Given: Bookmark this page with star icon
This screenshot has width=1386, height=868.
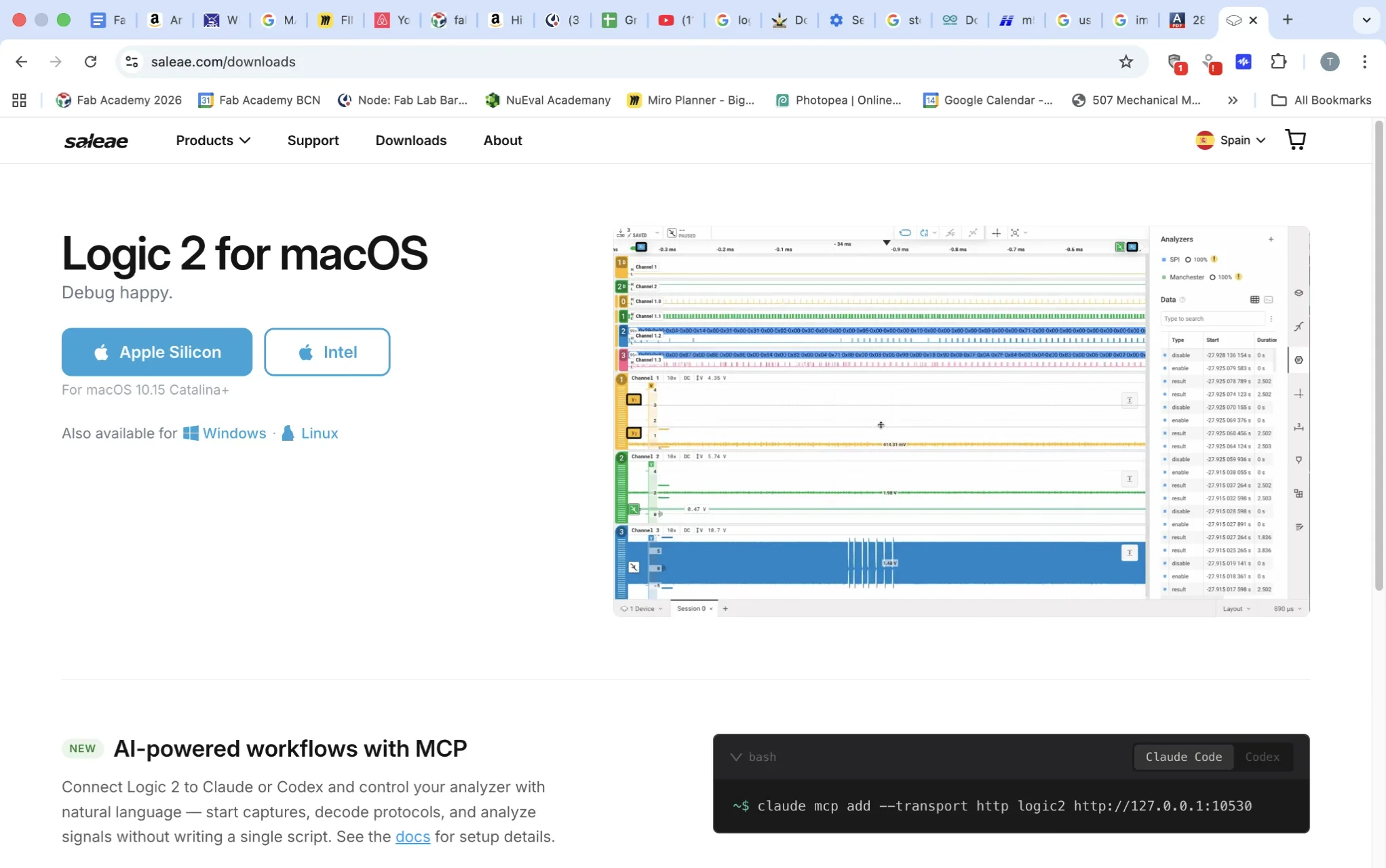Looking at the screenshot, I should point(1126,62).
